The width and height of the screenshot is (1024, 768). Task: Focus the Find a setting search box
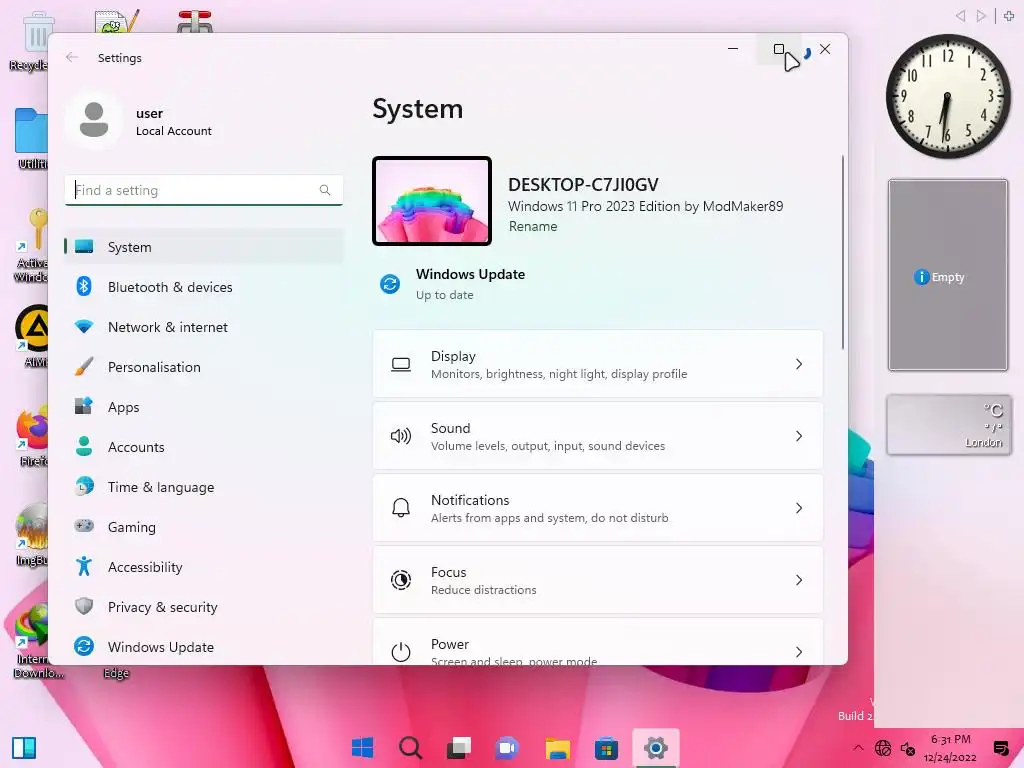pyautogui.click(x=204, y=190)
